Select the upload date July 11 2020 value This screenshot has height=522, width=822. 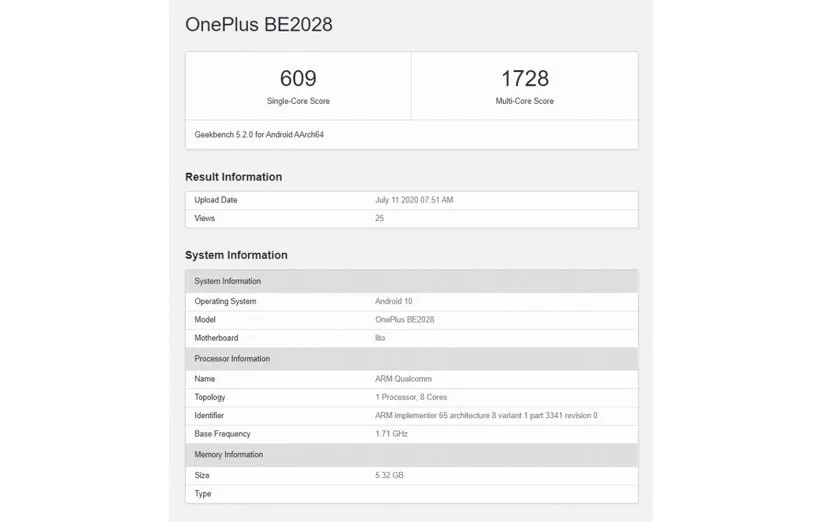[x=414, y=200]
